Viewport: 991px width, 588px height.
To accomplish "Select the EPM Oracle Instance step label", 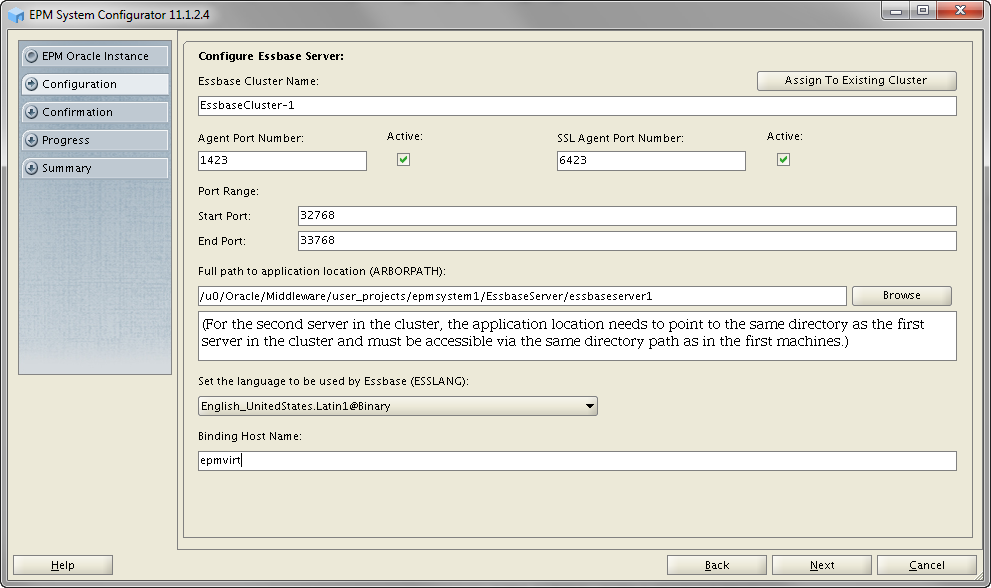I will (x=95, y=56).
